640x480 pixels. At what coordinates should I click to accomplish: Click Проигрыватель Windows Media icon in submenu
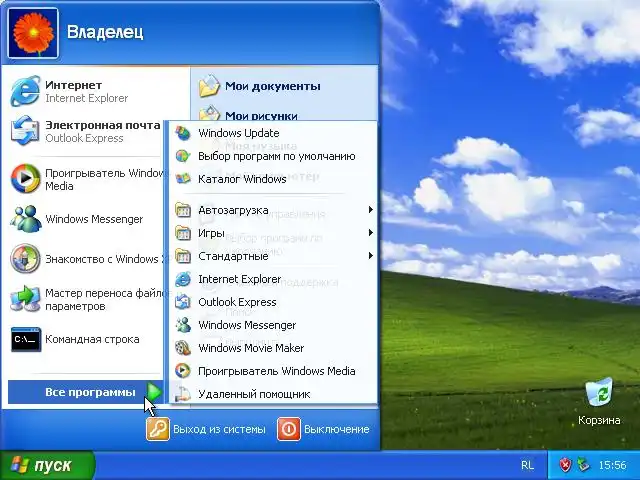(x=183, y=371)
